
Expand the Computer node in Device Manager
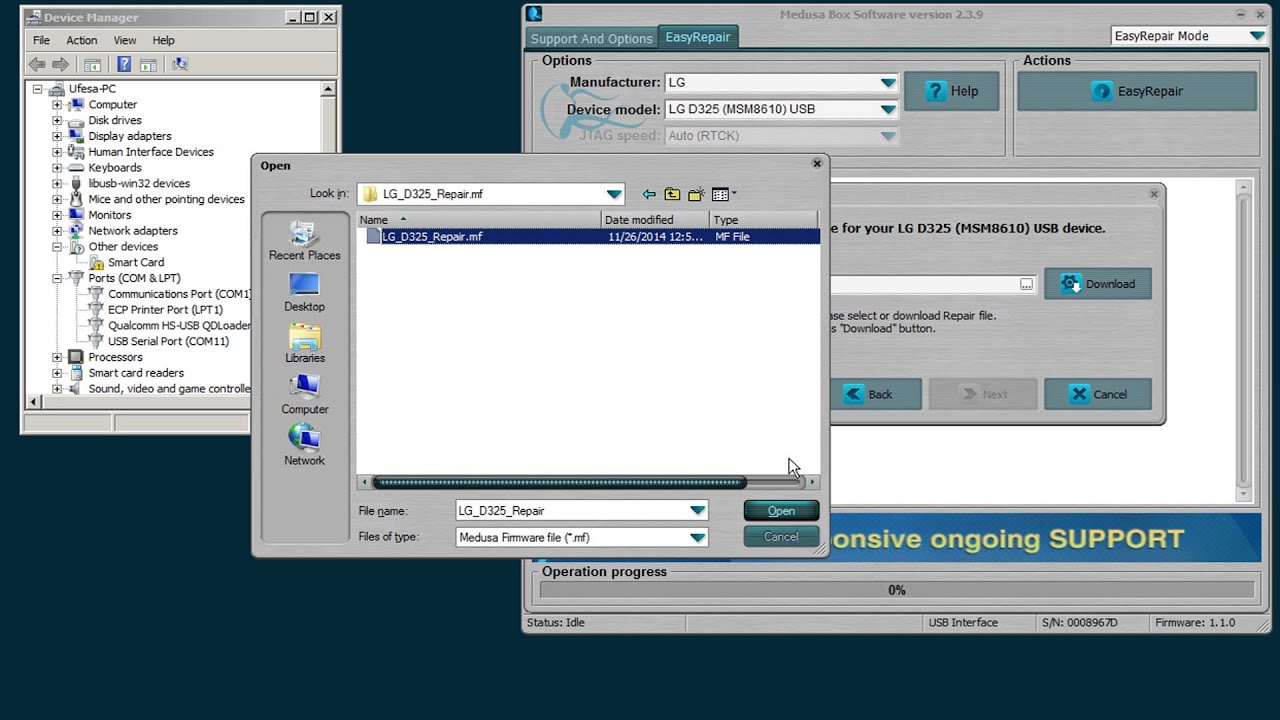coord(57,105)
